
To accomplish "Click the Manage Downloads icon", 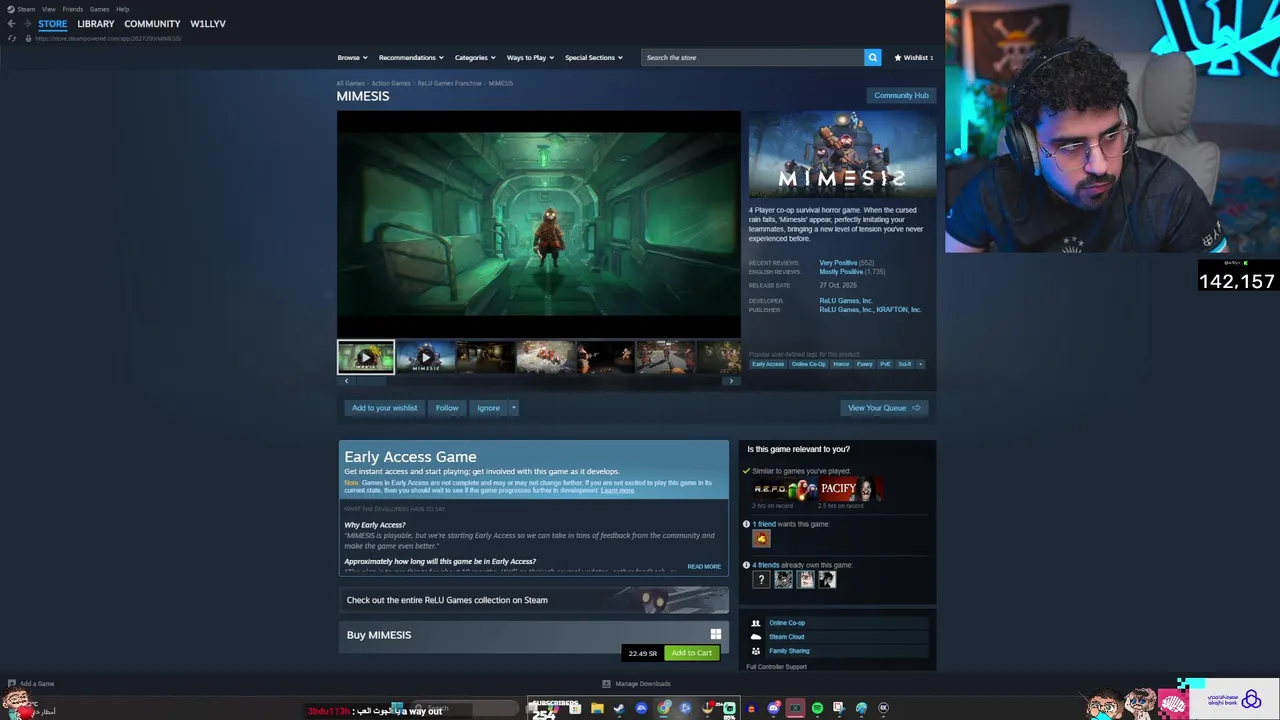I will click(x=606, y=684).
